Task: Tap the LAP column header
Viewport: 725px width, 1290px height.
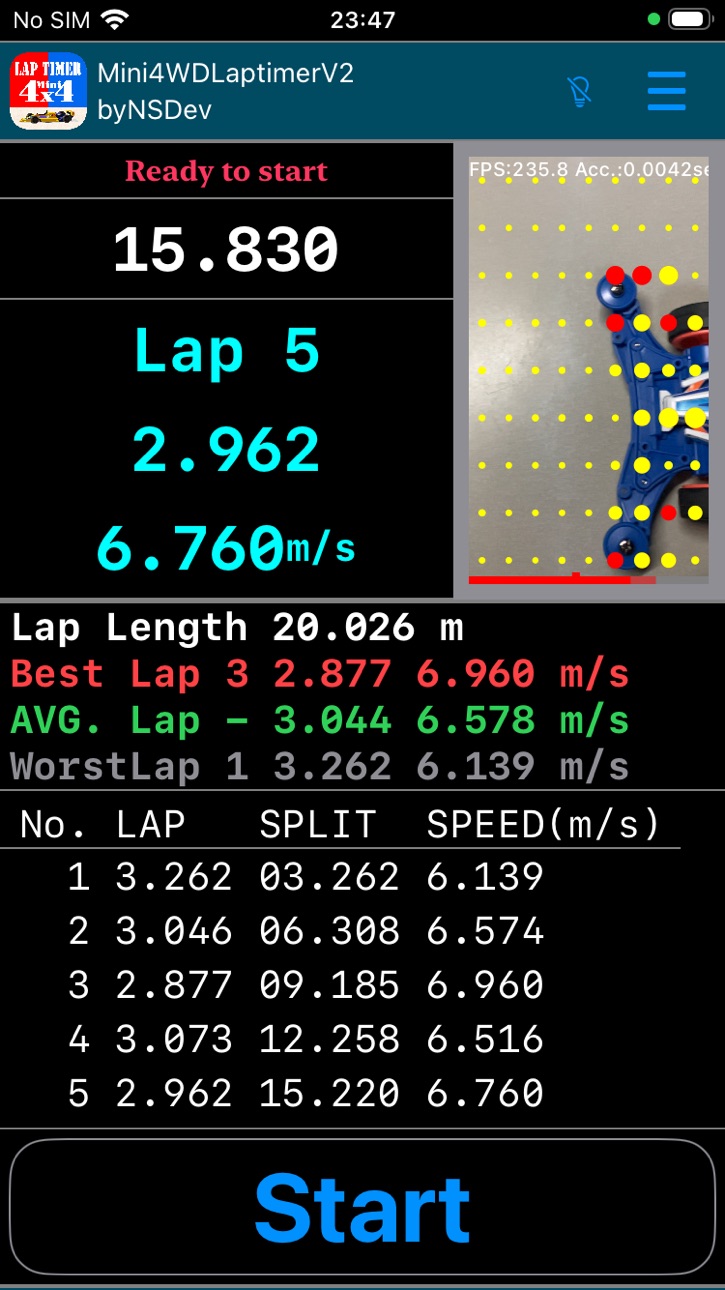Action: (x=151, y=824)
